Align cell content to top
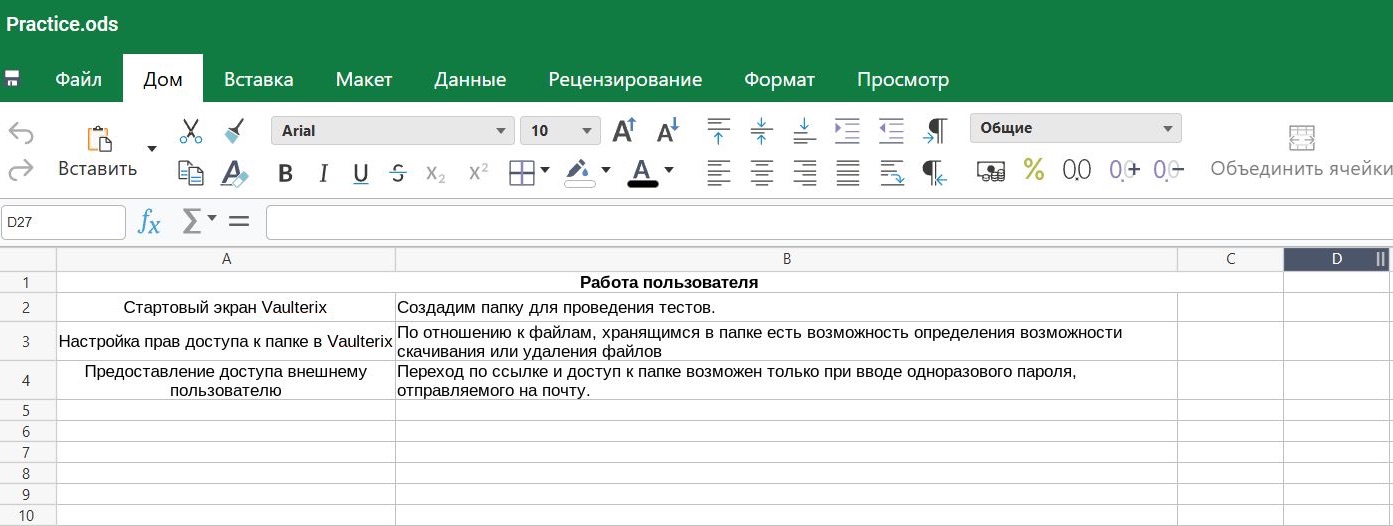Screen dimensions: 1393x526 point(719,130)
